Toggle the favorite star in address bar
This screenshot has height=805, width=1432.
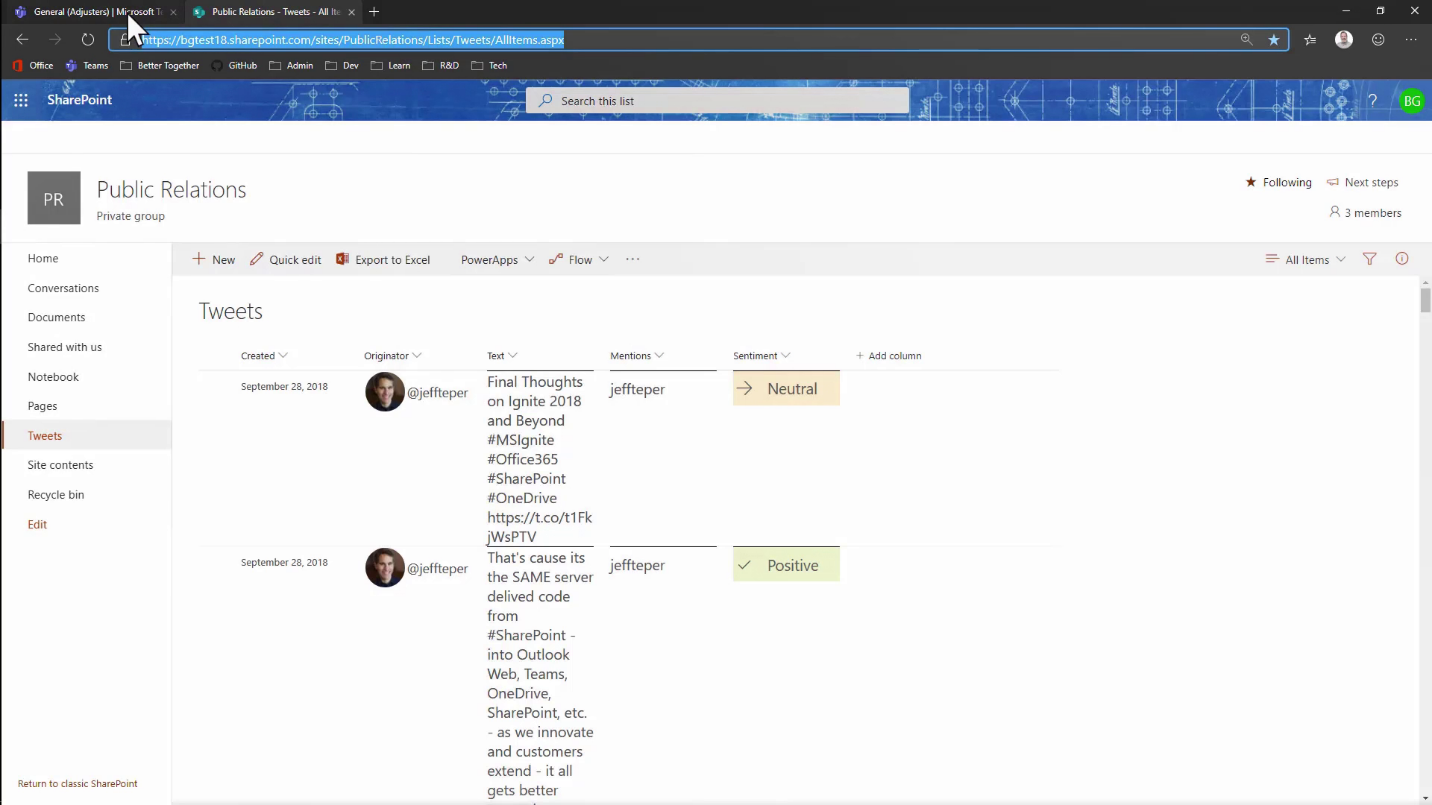pyautogui.click(x=1274, y=40)
